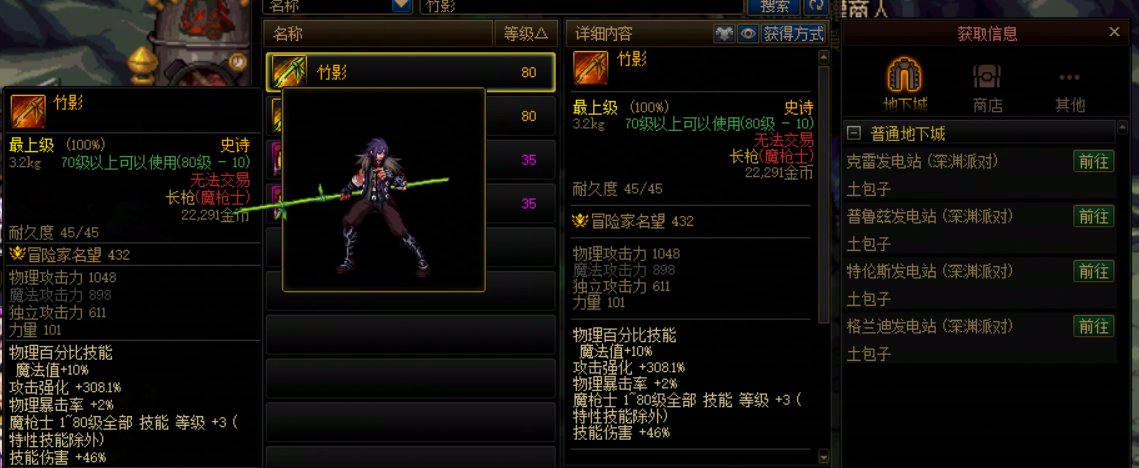
Task: Select the 地下城 dungeon source icon
Action: tap(904, 76)
